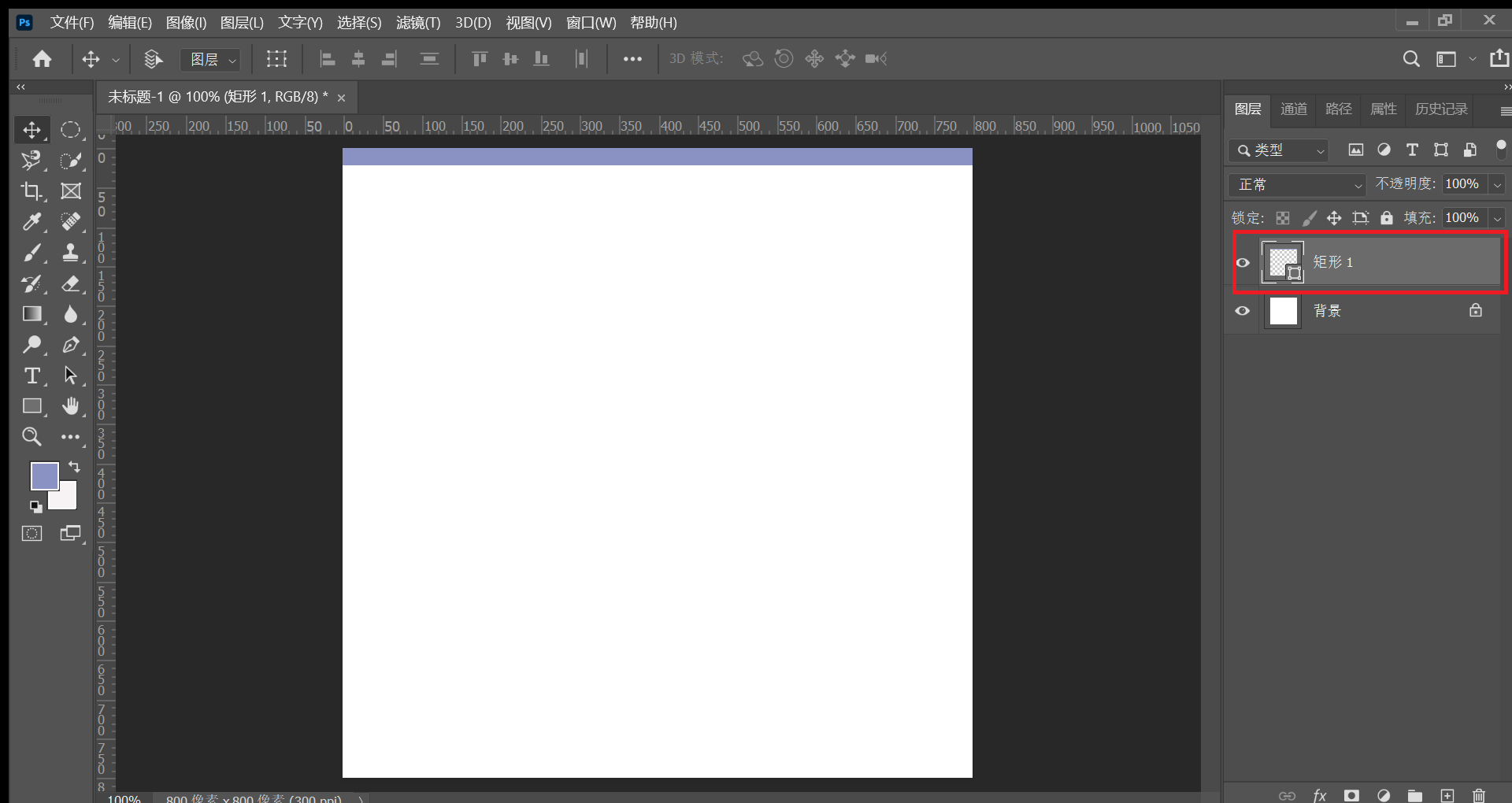Select the Gradient tool
Screen dimensions: 1512x803
point(31,314)
